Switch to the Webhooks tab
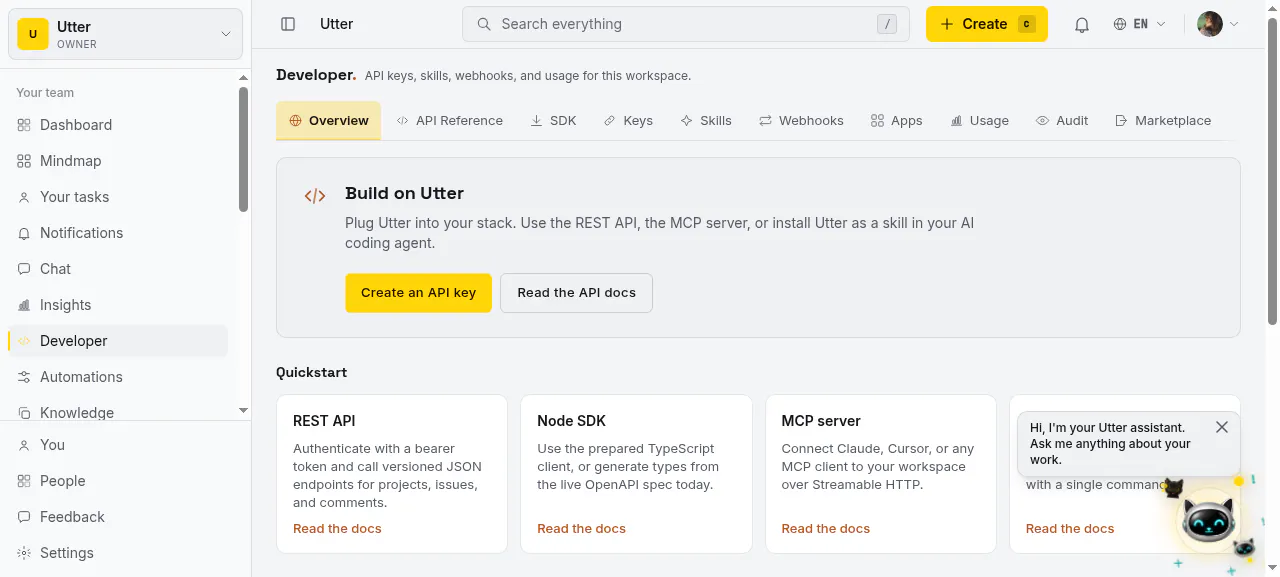 pos(801,120)
